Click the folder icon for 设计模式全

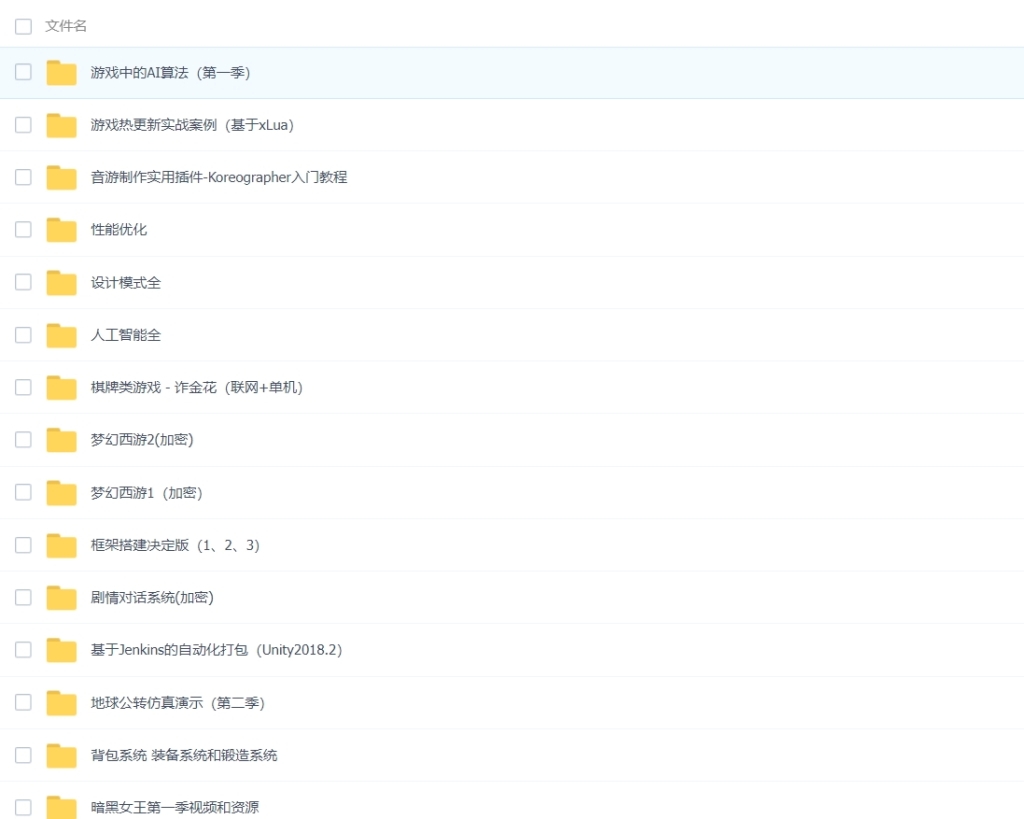coord(60,282)
